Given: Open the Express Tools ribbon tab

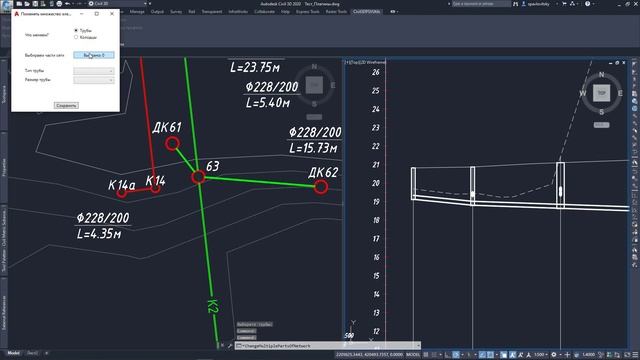Looking at the screenshot, I should pyautogui.click(x=307, y=12).
